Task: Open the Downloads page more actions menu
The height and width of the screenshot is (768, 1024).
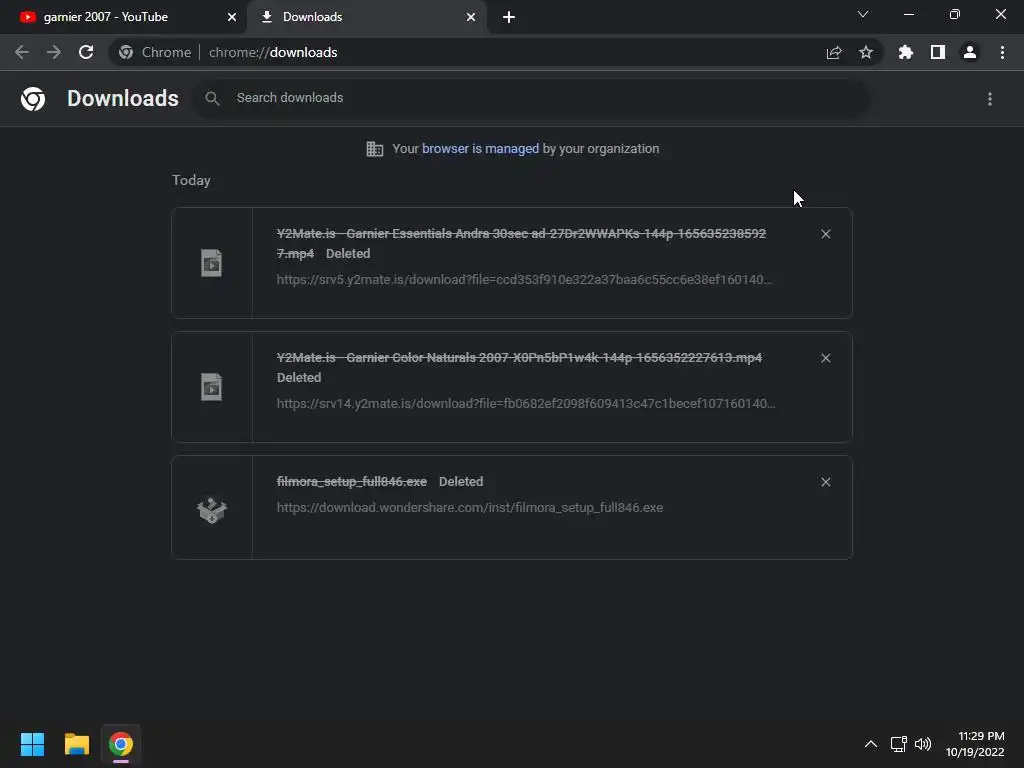Action: 990,99
